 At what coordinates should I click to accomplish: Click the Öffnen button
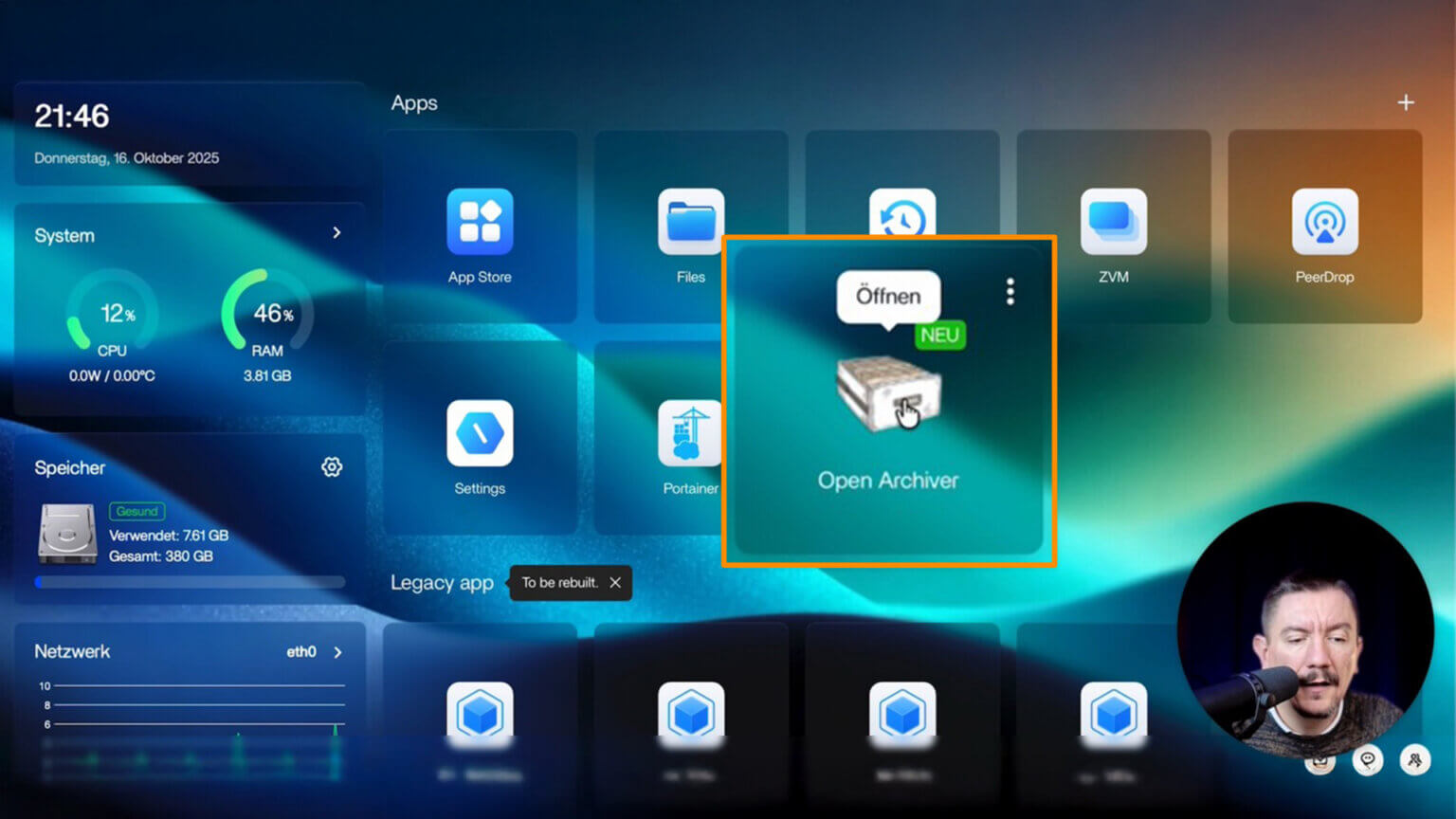point(888,297)
